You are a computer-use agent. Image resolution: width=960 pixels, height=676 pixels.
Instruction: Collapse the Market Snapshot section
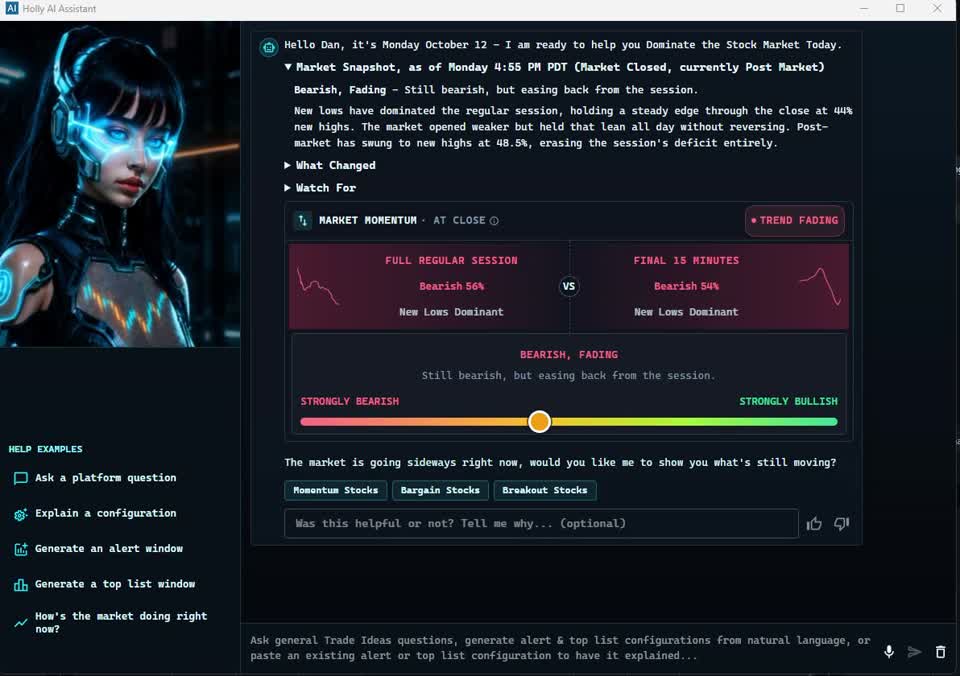(288, 67)
